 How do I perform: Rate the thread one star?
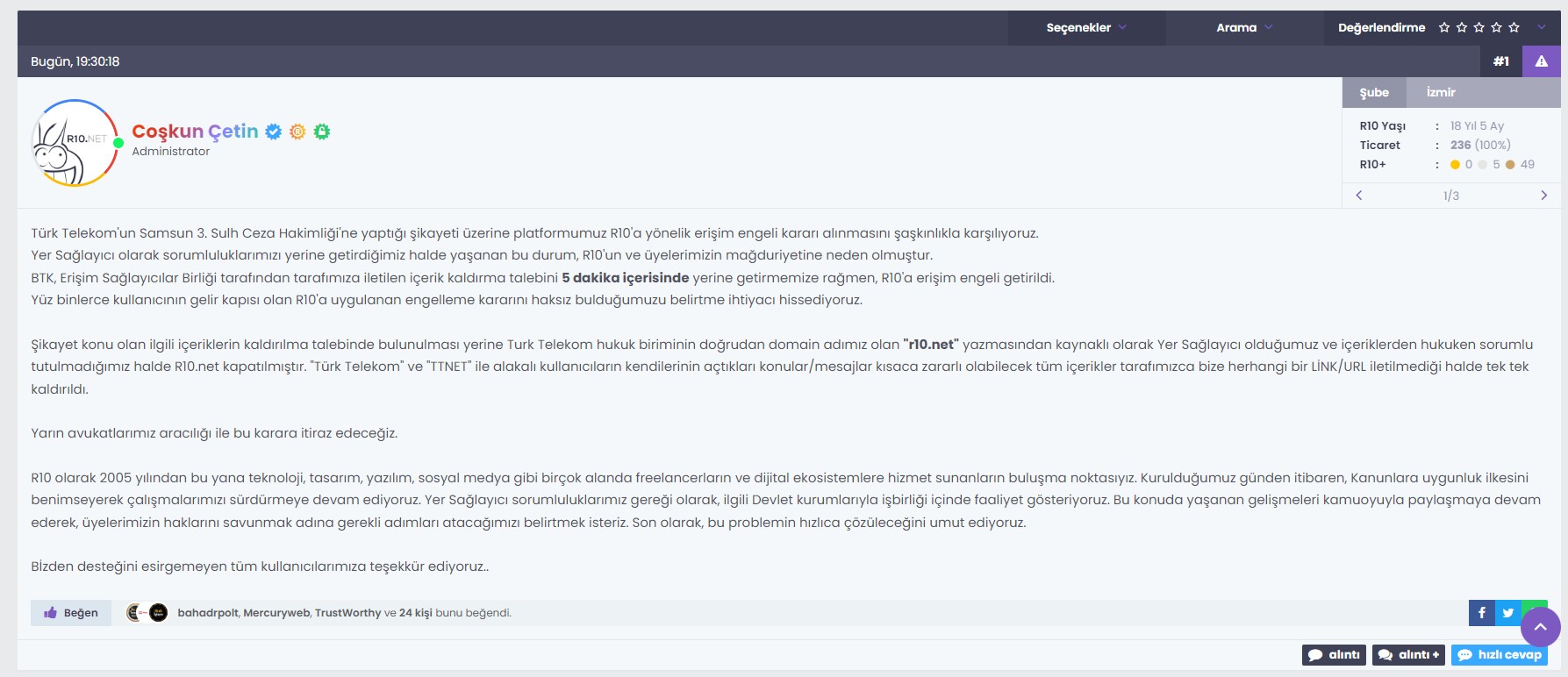coord(1444,28)
